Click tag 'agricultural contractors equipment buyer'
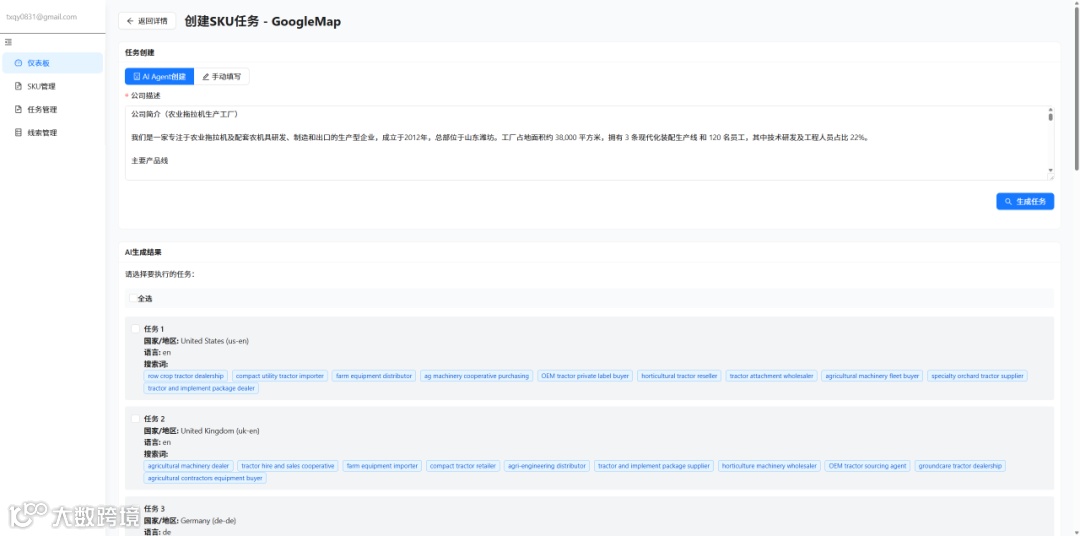Image resolution: width=1080 pixels, height=536 pixels. (x=205, y=478)
